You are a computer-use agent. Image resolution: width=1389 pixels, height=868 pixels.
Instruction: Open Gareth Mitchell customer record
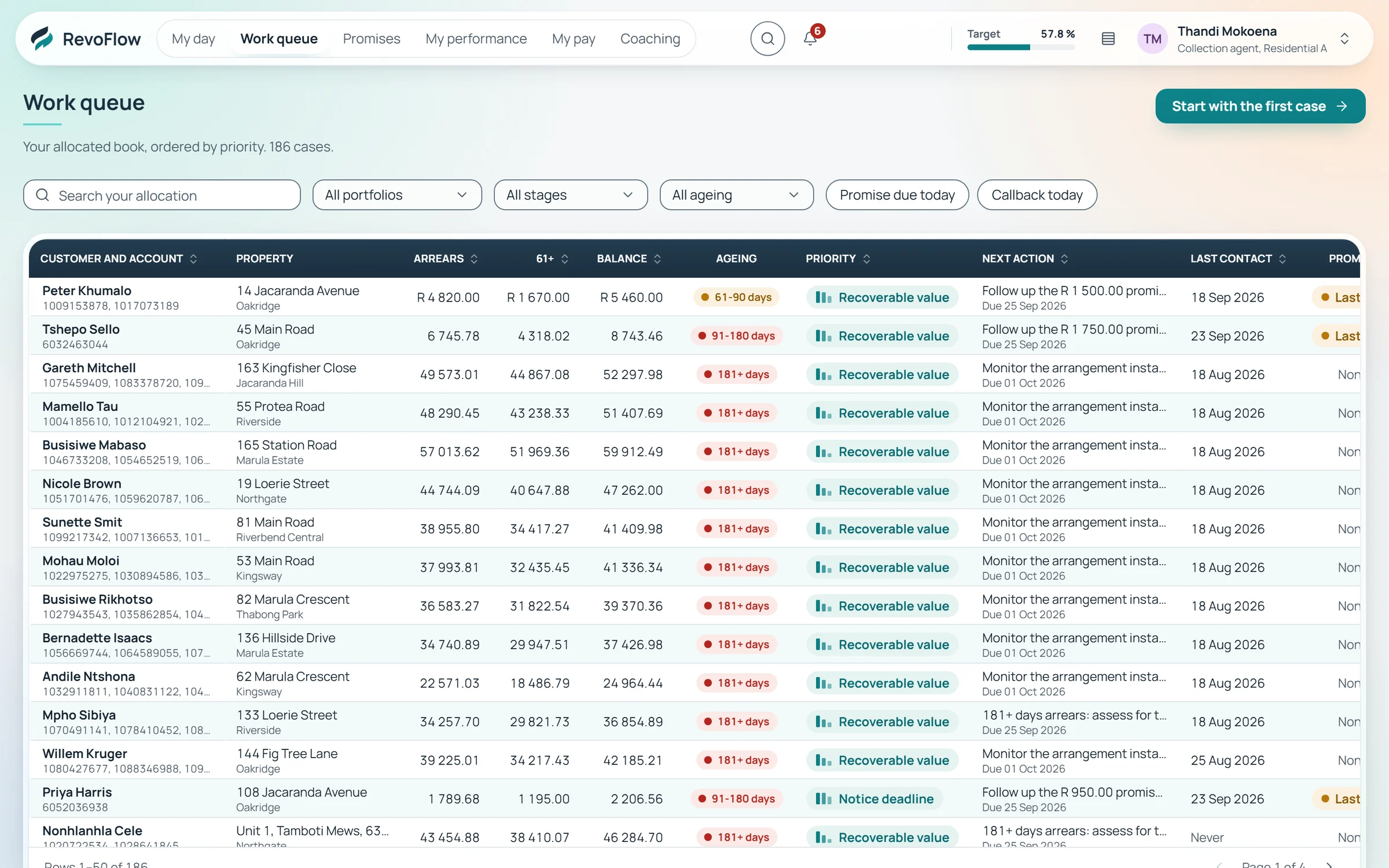click(89, 368)
